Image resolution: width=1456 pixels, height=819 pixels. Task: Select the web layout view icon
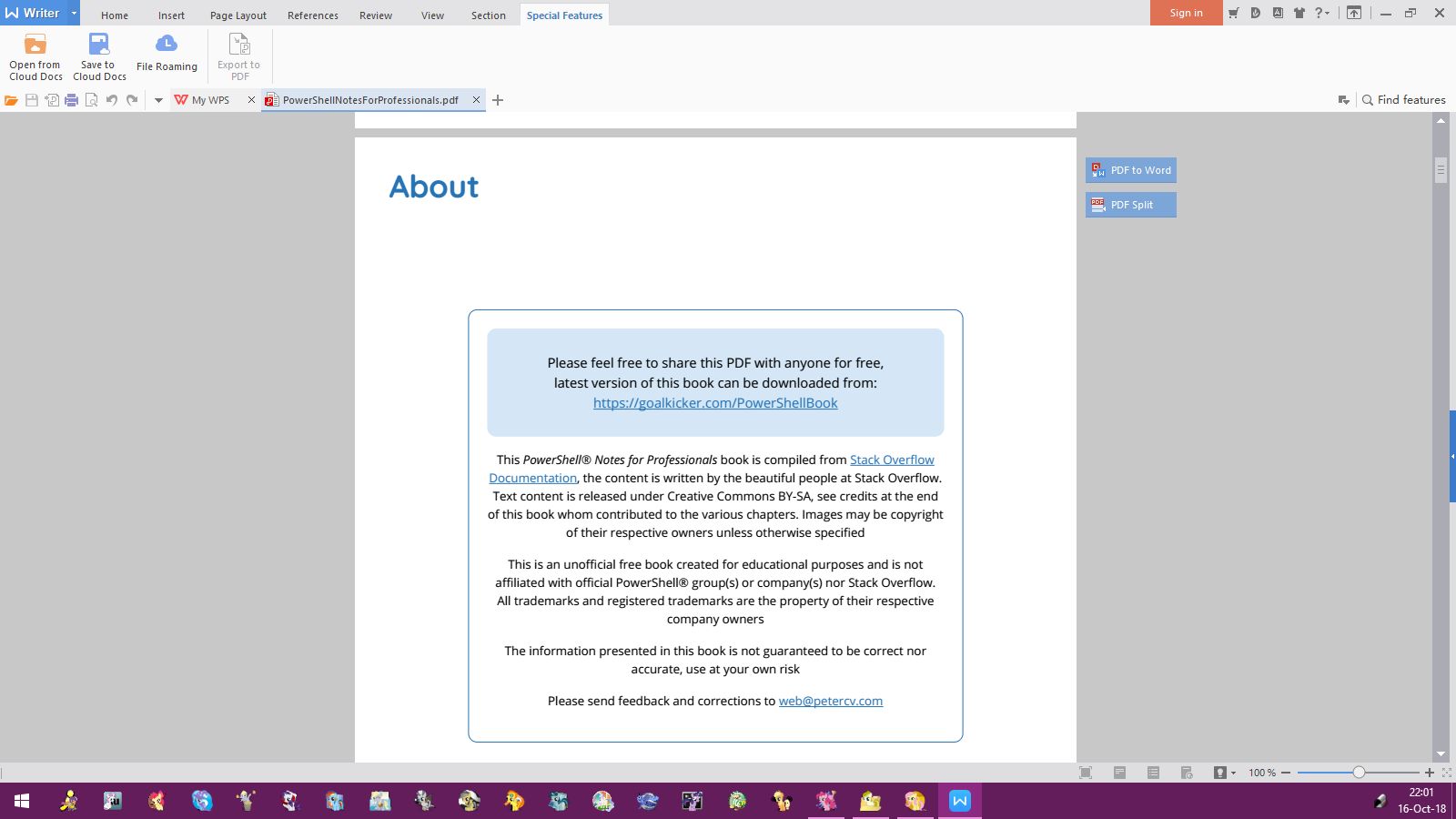click(x=1187, y=773)
